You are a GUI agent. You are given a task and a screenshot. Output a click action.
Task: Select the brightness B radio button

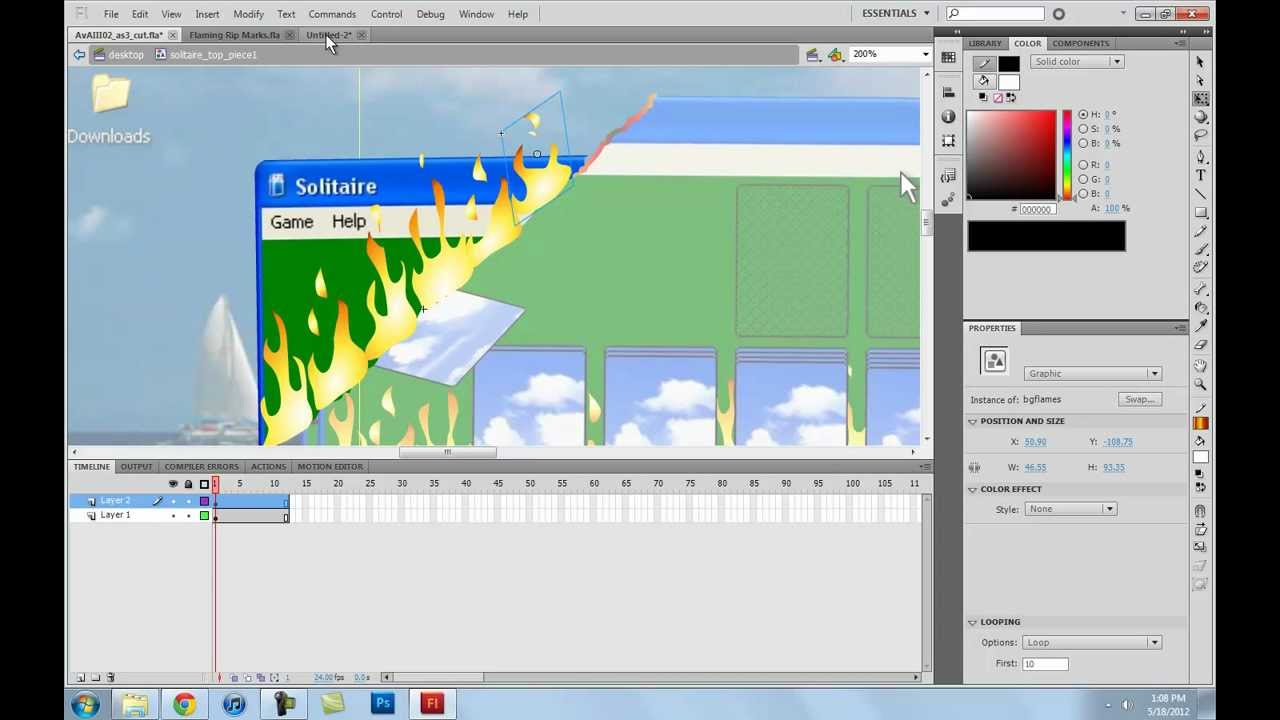(x=1083, y=143)
